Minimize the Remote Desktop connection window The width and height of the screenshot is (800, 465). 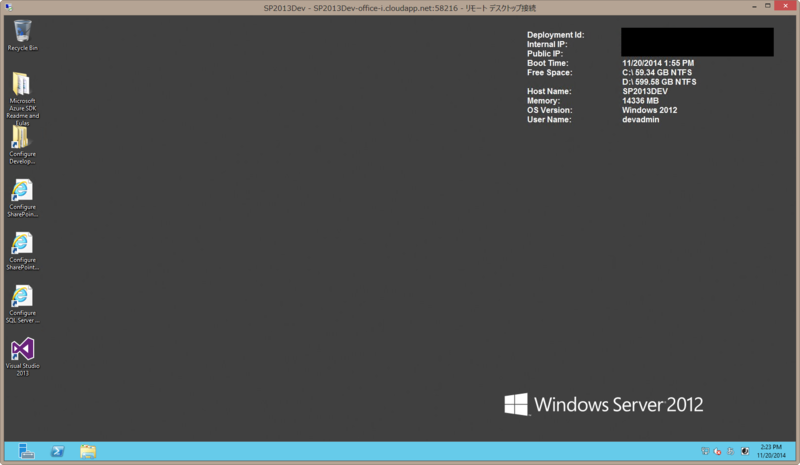pos(754,7)
